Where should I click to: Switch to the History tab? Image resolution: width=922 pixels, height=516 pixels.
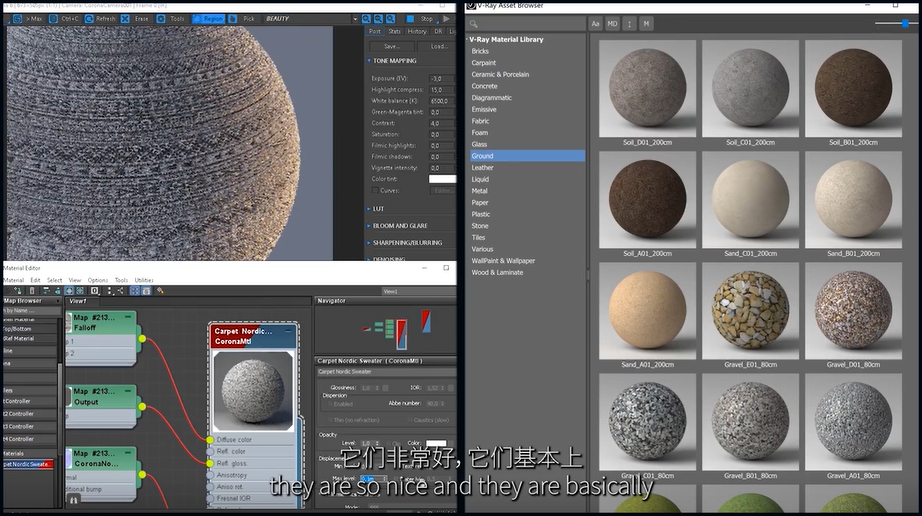(x=417, y=31)
